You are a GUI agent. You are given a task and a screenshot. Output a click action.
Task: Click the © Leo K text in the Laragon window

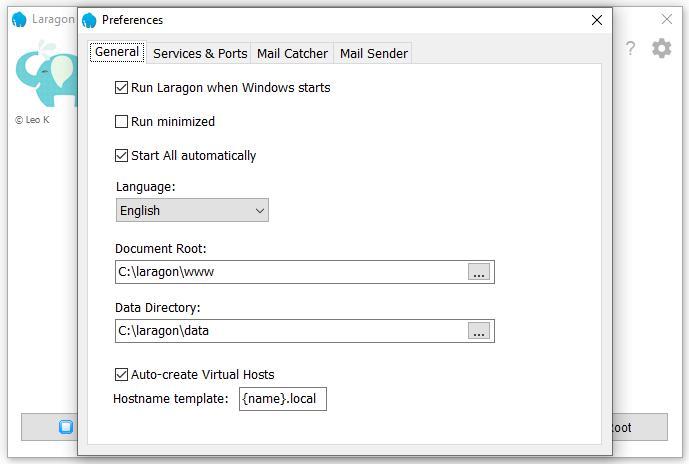pos(32,120)
